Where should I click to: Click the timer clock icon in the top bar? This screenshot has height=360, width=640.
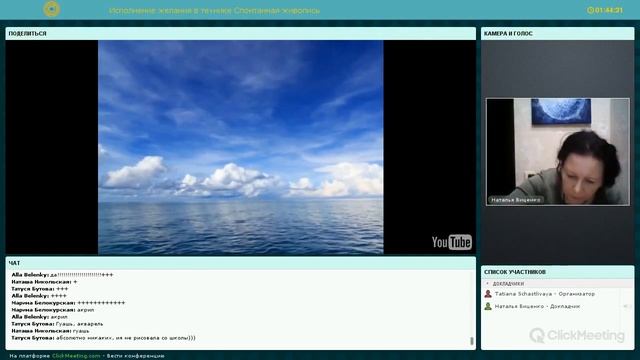(x=590, y=10)
